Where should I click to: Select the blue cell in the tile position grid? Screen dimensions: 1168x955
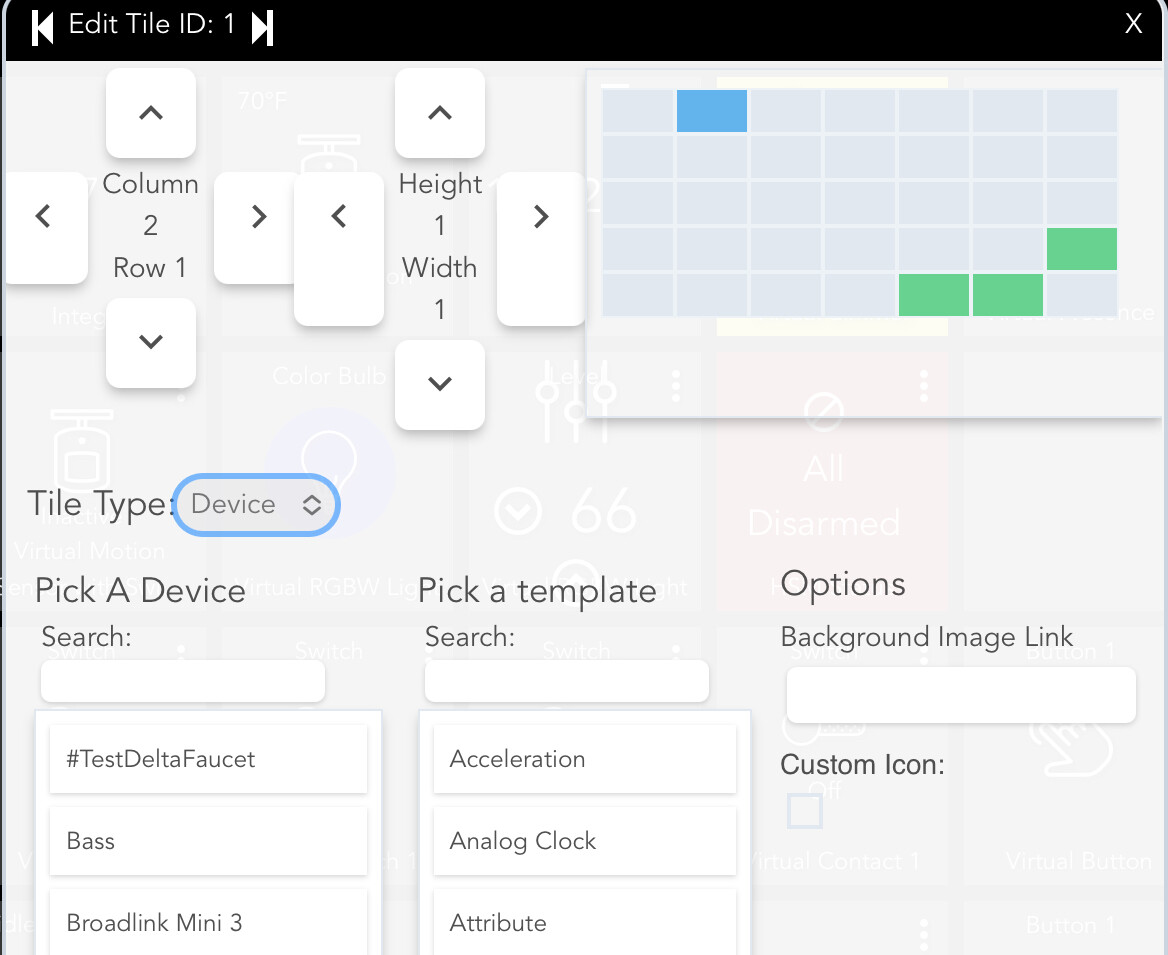(711, 111)
